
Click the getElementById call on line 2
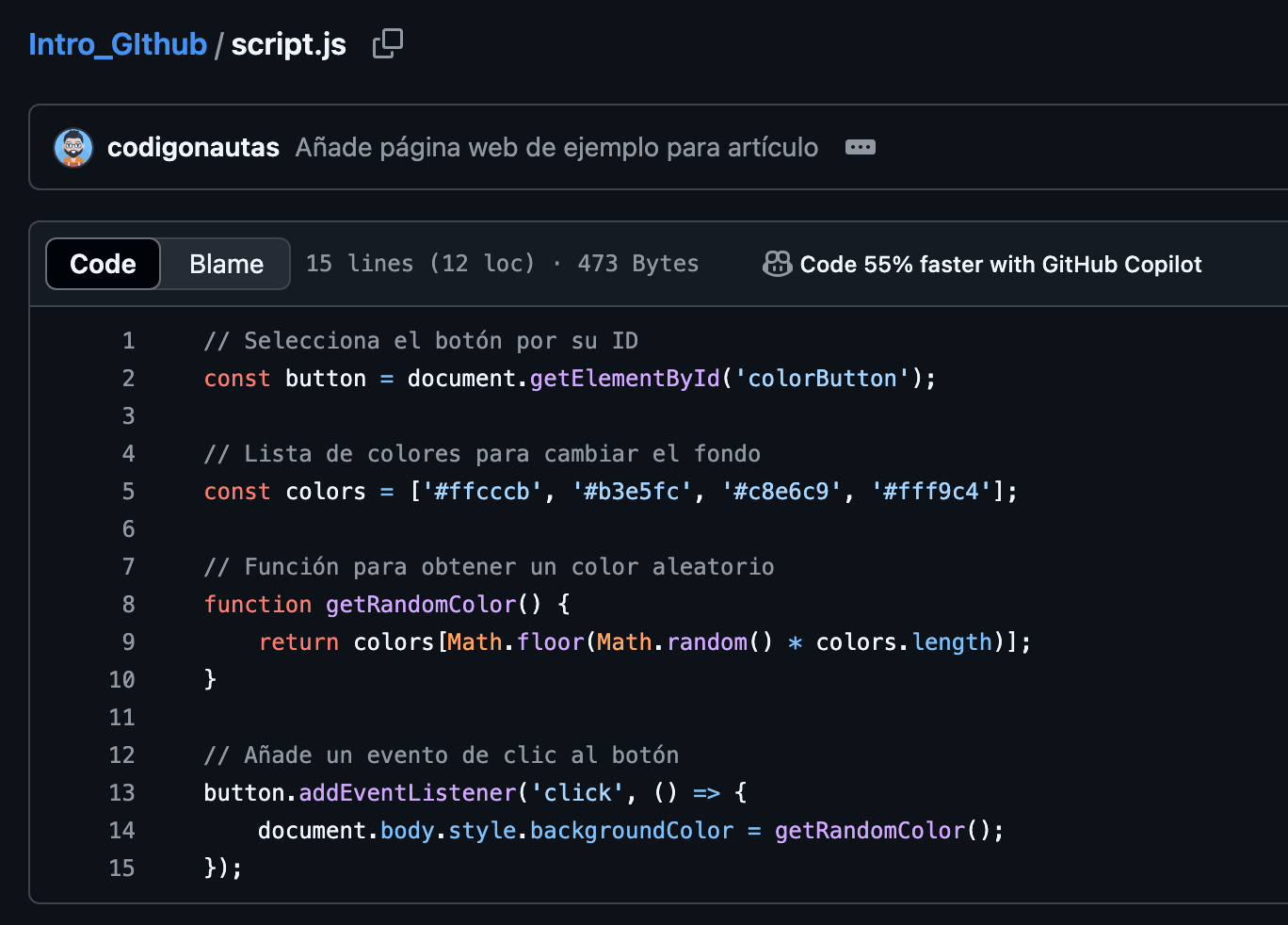coord(624,378)
